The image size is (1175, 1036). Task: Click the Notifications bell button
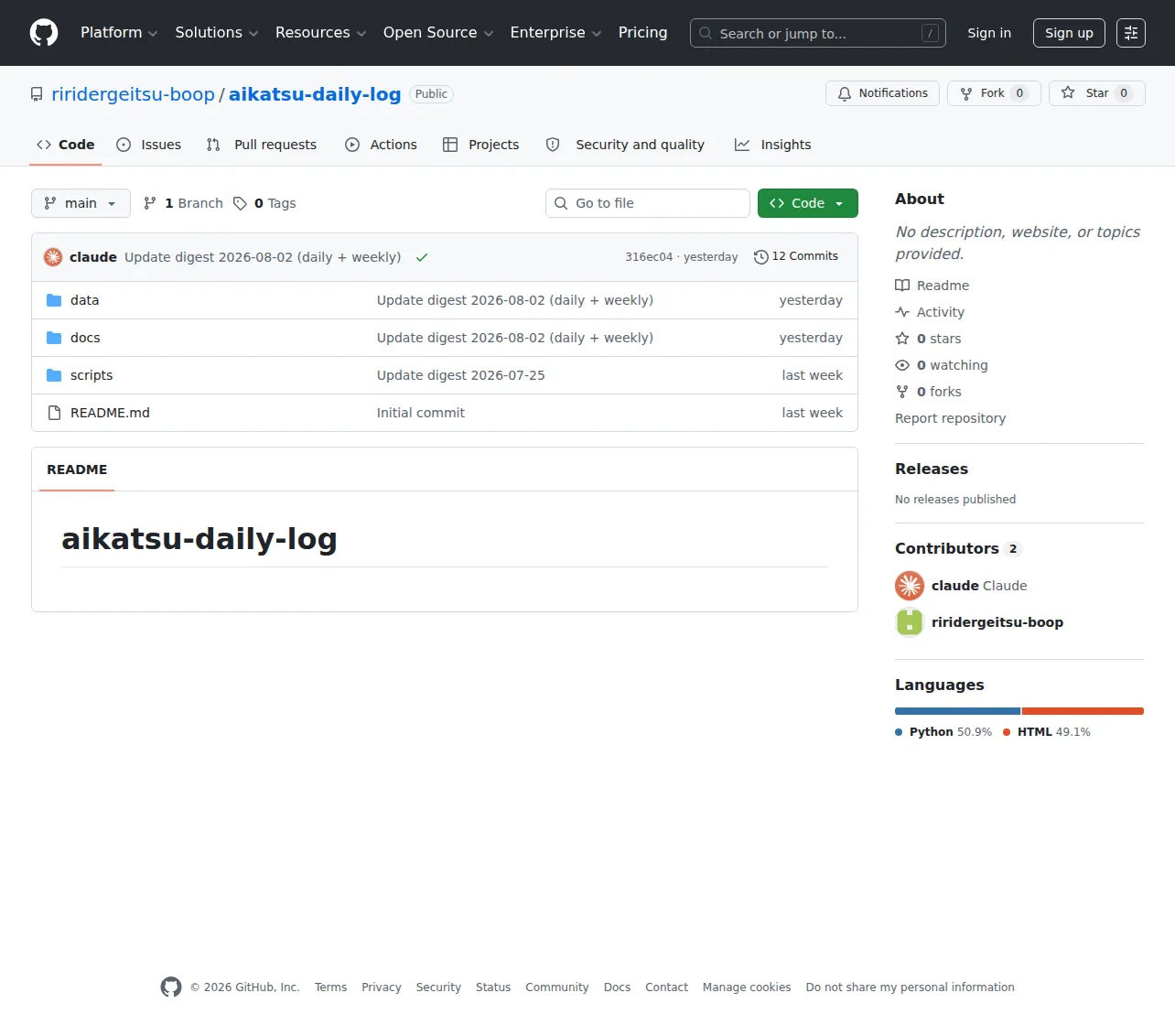[x=882, y=93]
